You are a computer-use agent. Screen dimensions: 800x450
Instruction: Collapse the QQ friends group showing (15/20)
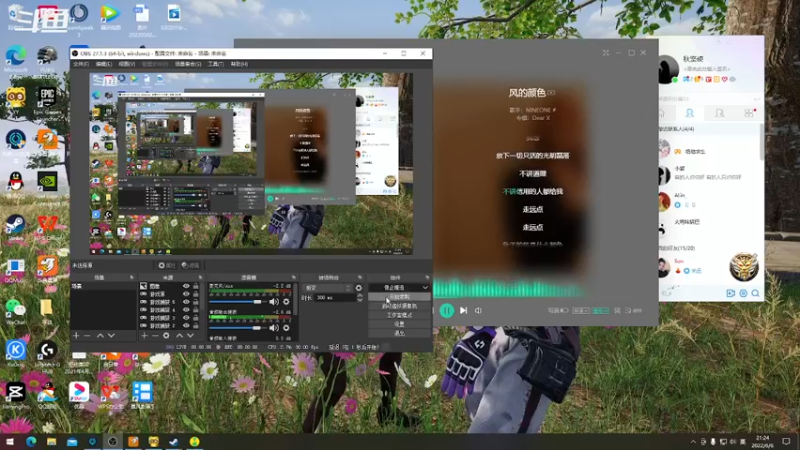point(677,248)
